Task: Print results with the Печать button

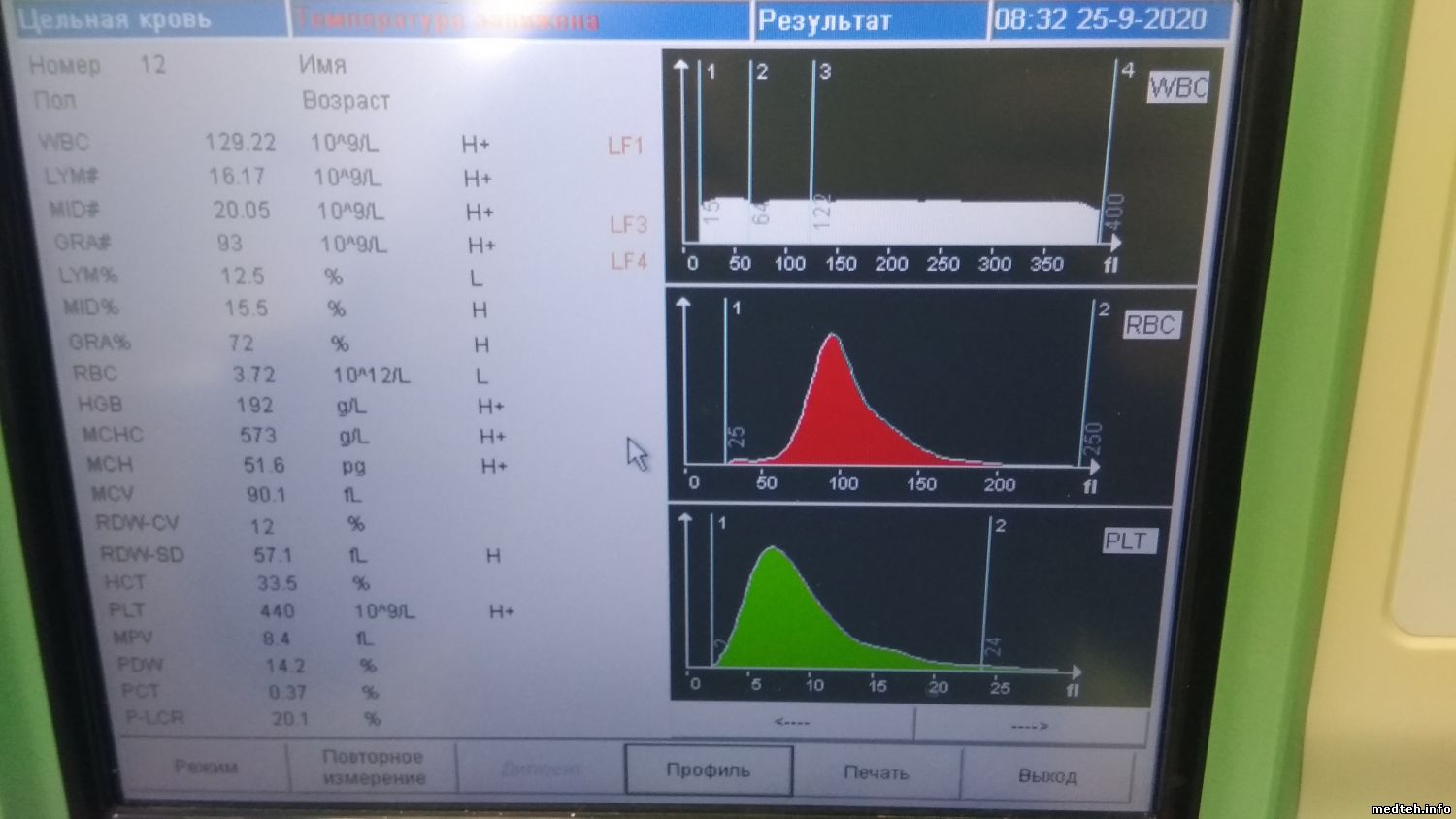Action: pyautogui.click(x=876, y=772)
